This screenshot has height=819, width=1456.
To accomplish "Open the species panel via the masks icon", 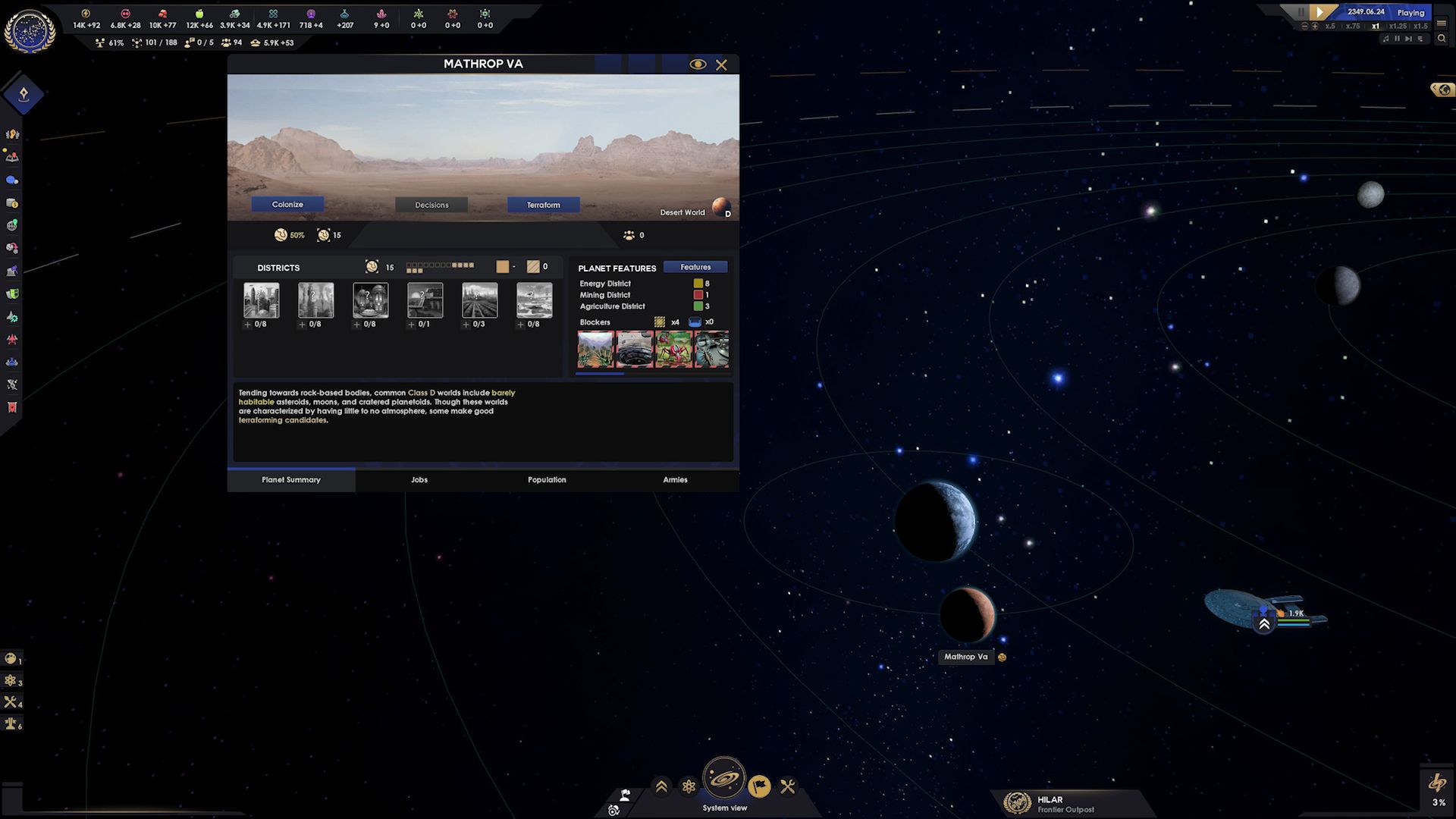I will click(x=11, y=293).
